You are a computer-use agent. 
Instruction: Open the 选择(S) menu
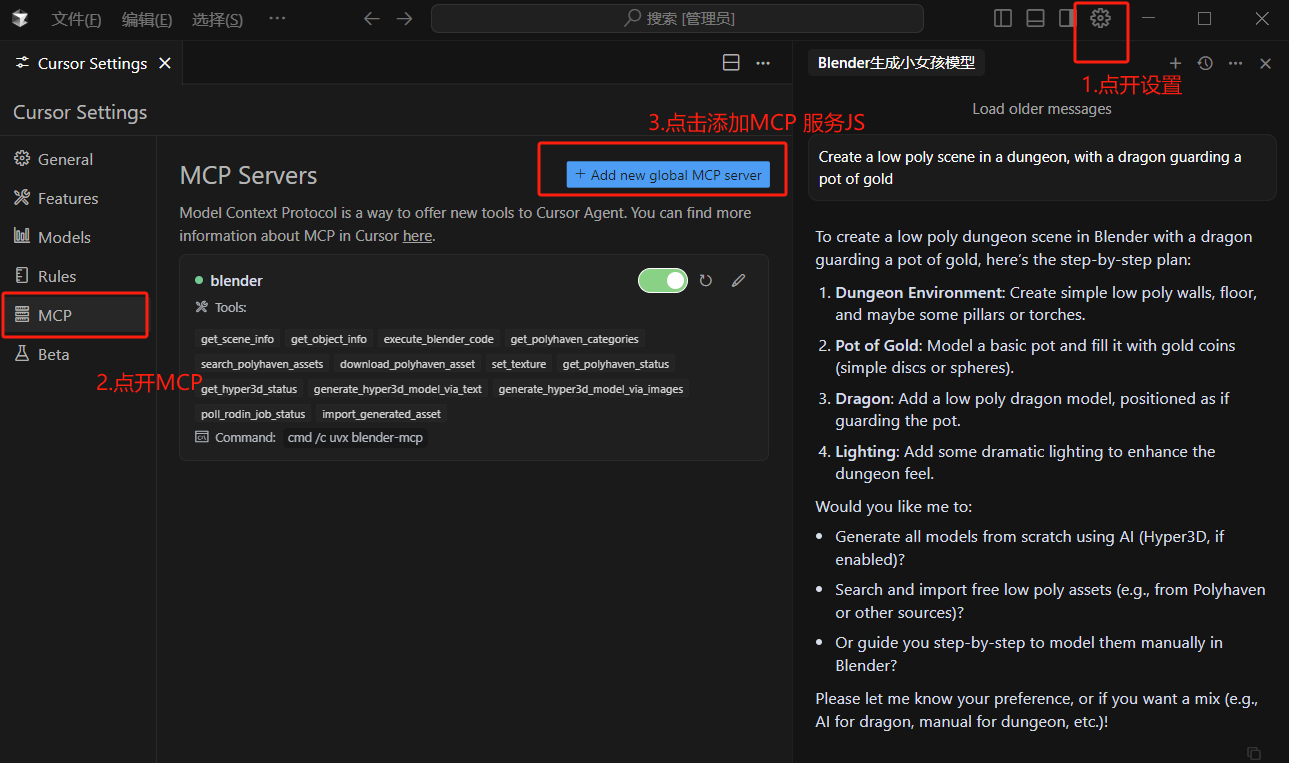[217, 19]
